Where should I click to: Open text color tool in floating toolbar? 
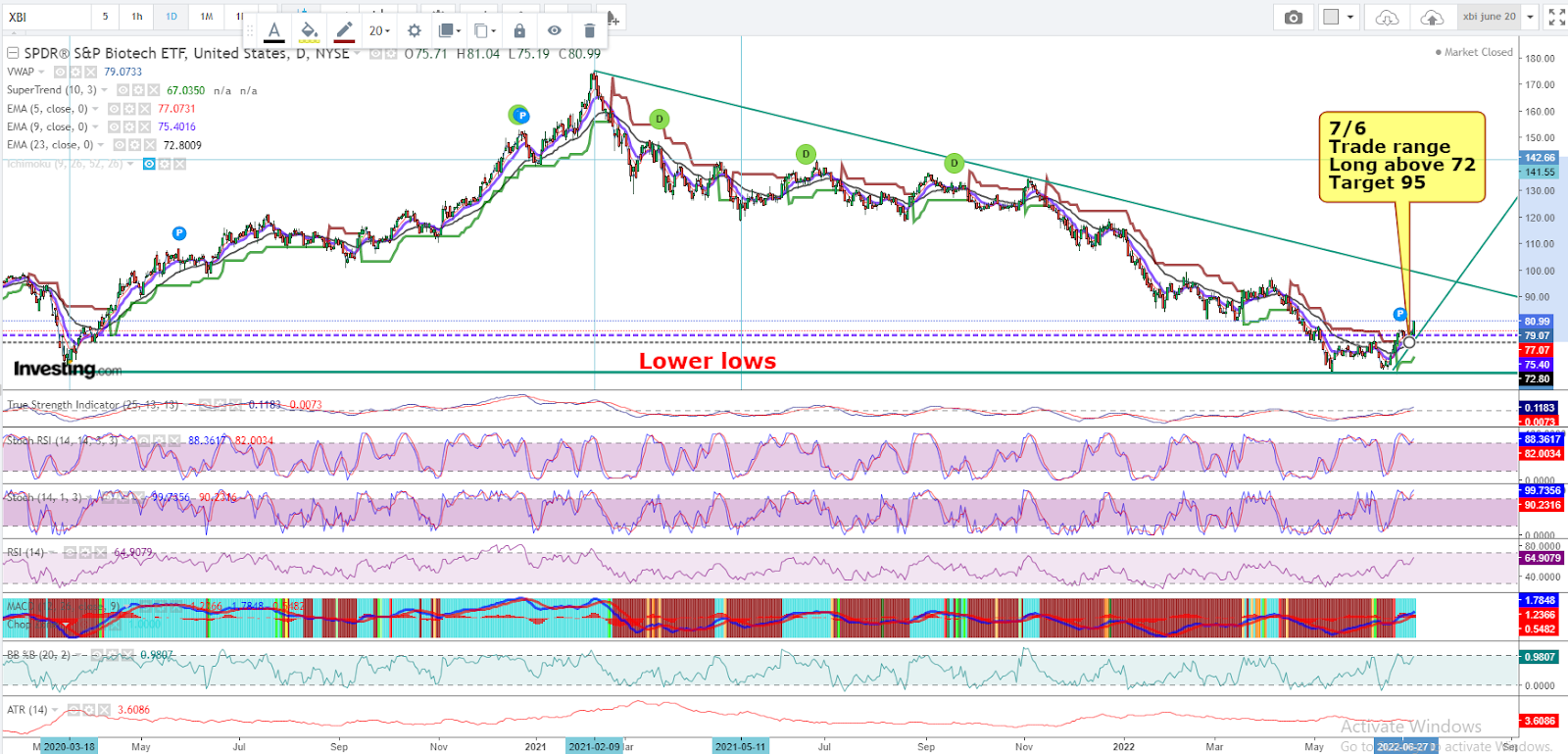click(274, 31)
